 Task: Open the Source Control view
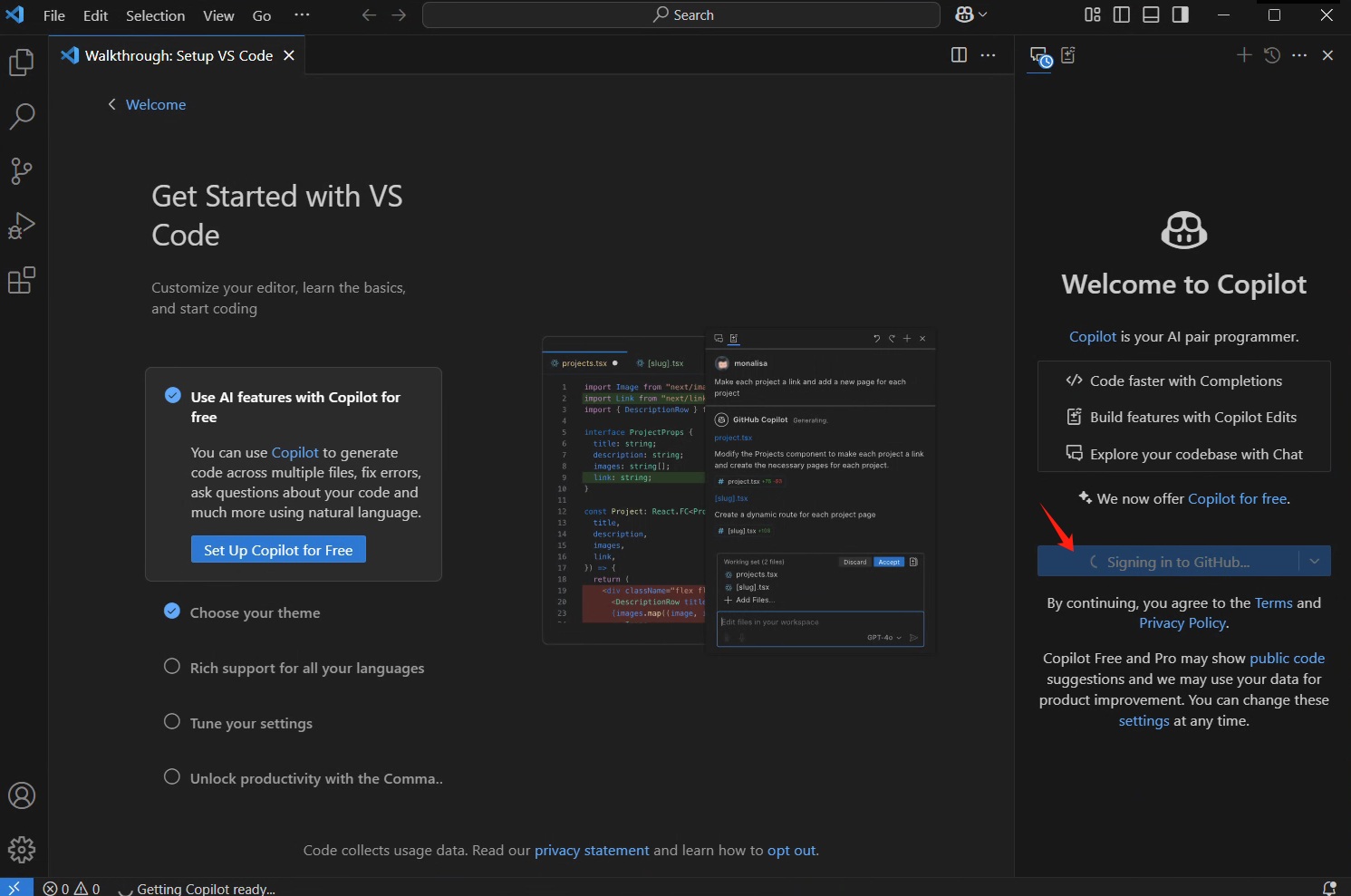[22, 171]
